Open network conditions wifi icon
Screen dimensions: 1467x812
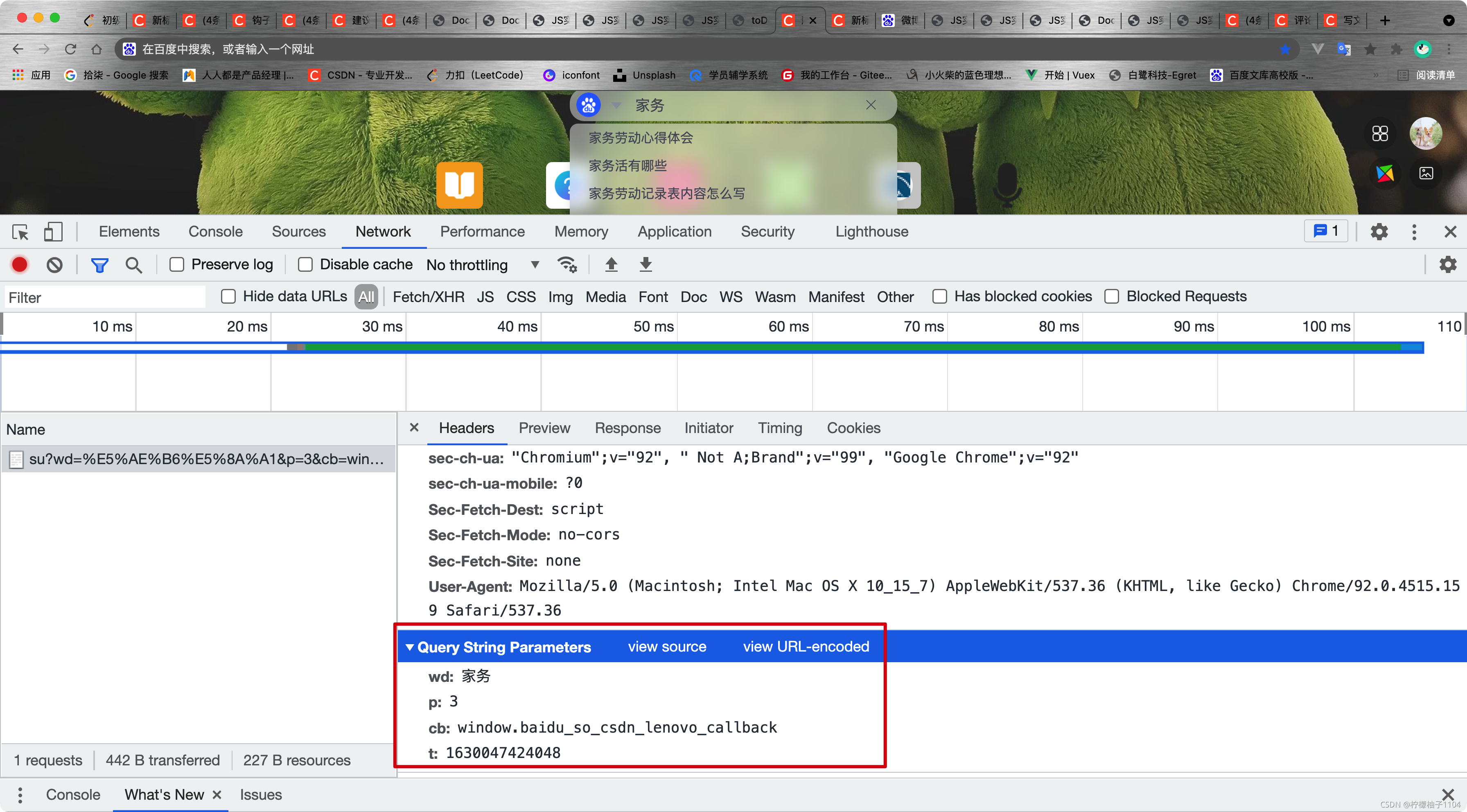(x=566, y=264)
